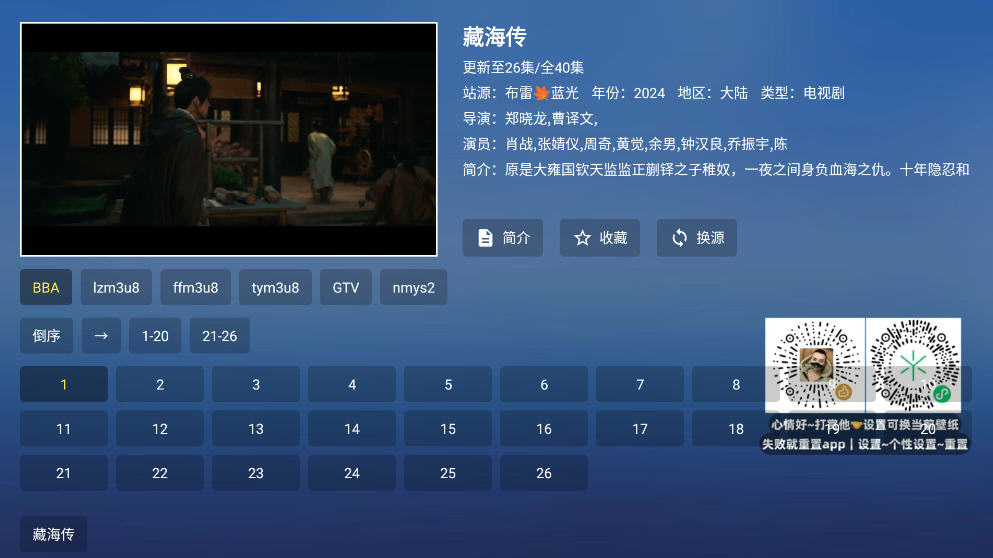This screenshot has height=558, width=993.
Task: Play episode 1
Action: click(x=64, y=384)
